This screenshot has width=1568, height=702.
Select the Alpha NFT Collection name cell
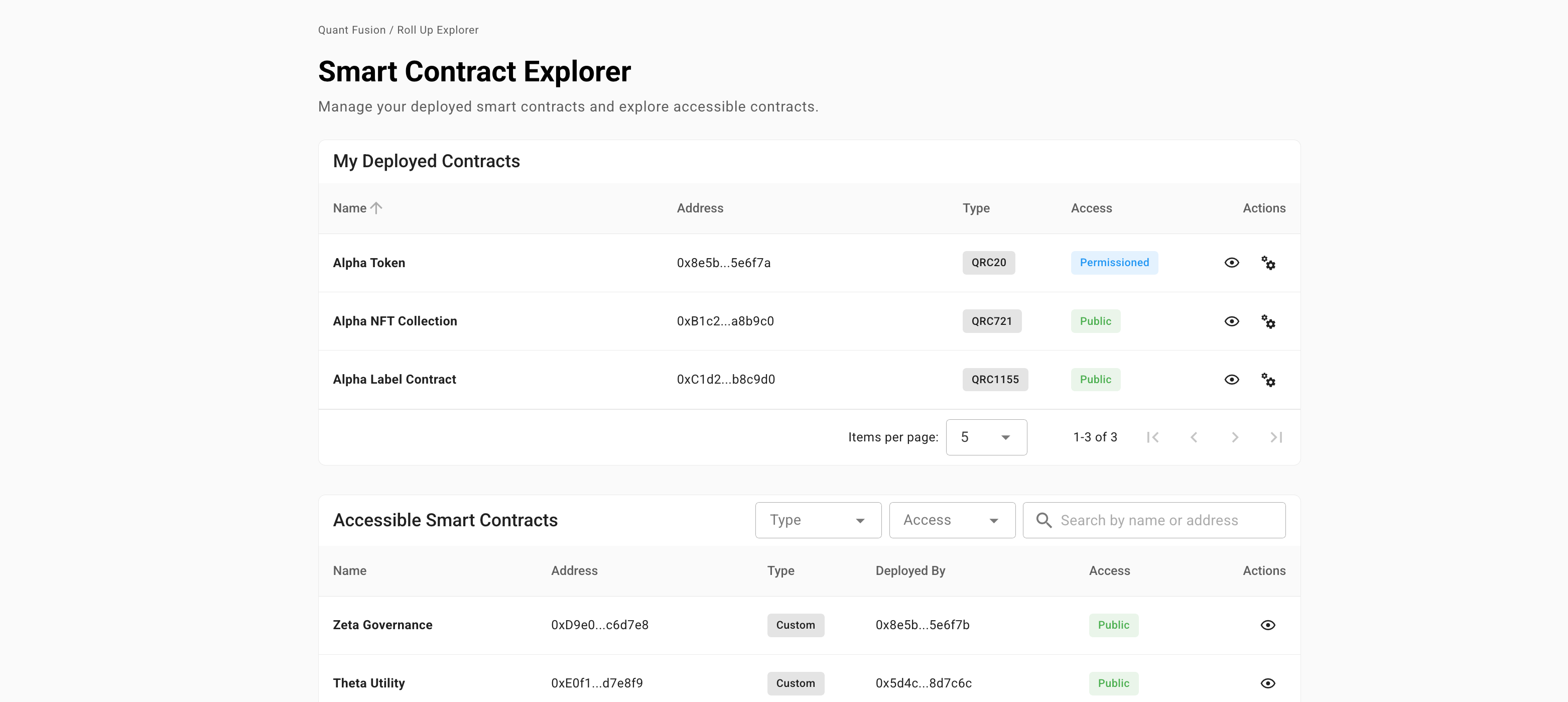[x=395, y=321]
